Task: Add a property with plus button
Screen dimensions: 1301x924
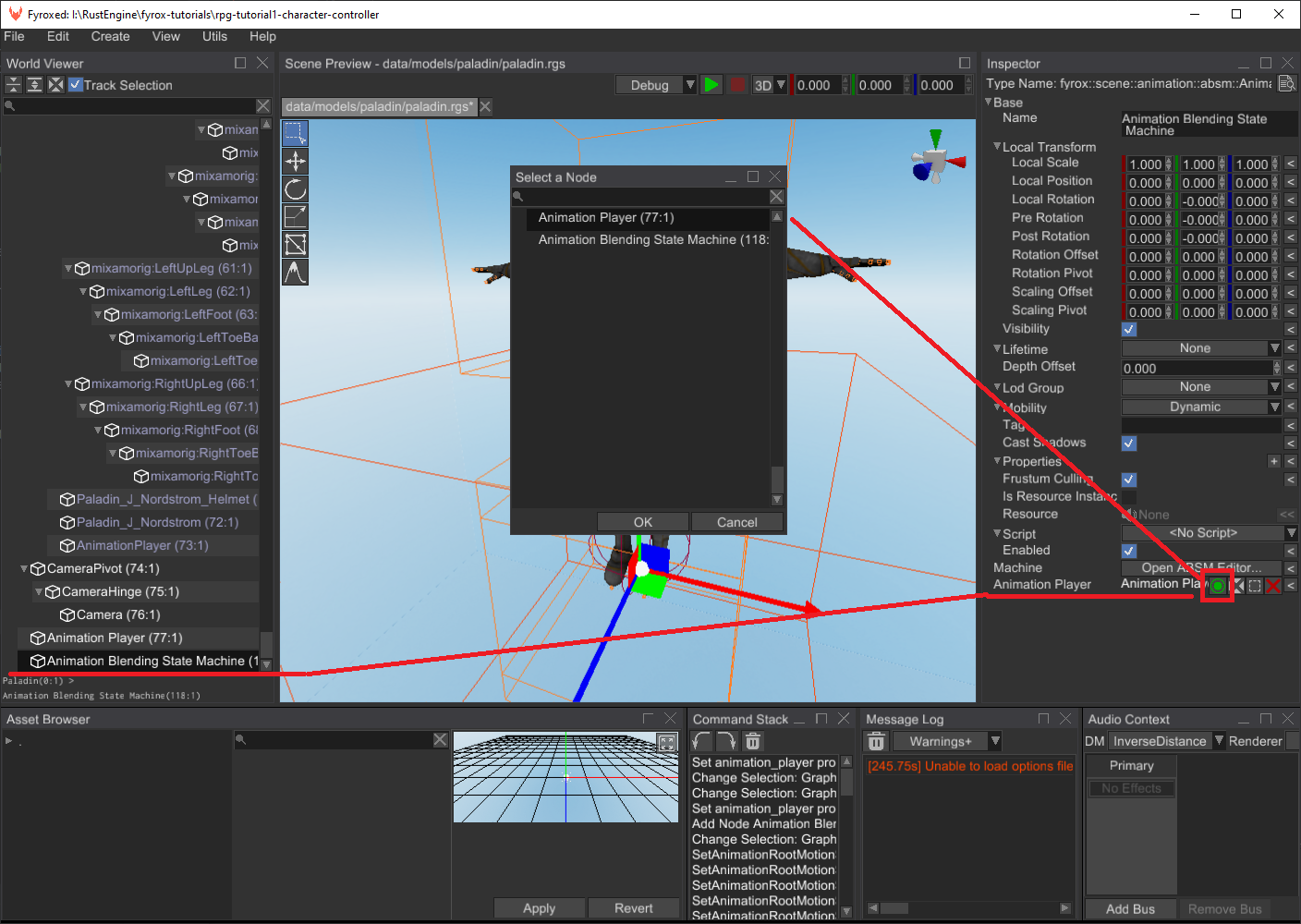Action: click(1274, 461)
